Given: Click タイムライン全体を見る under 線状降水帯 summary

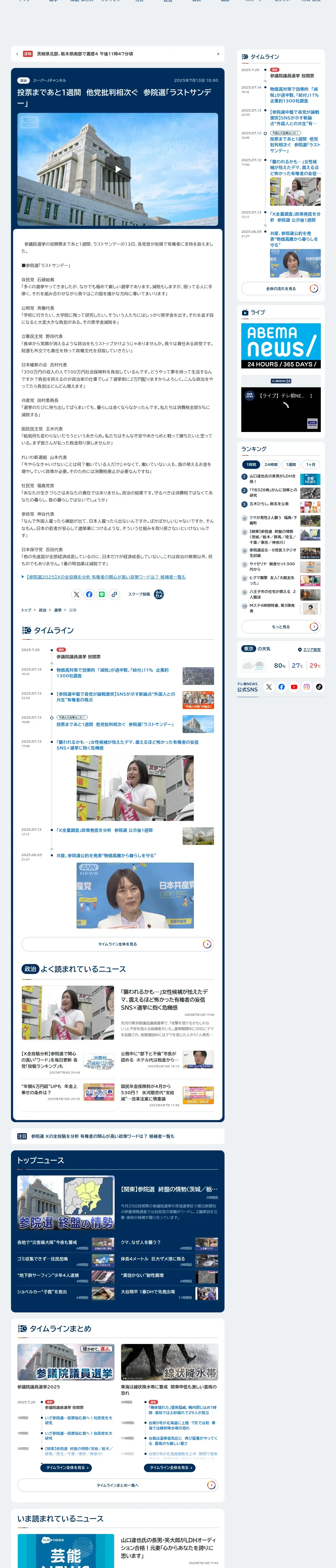Looking at the screenshot, I should point(170,1468).
